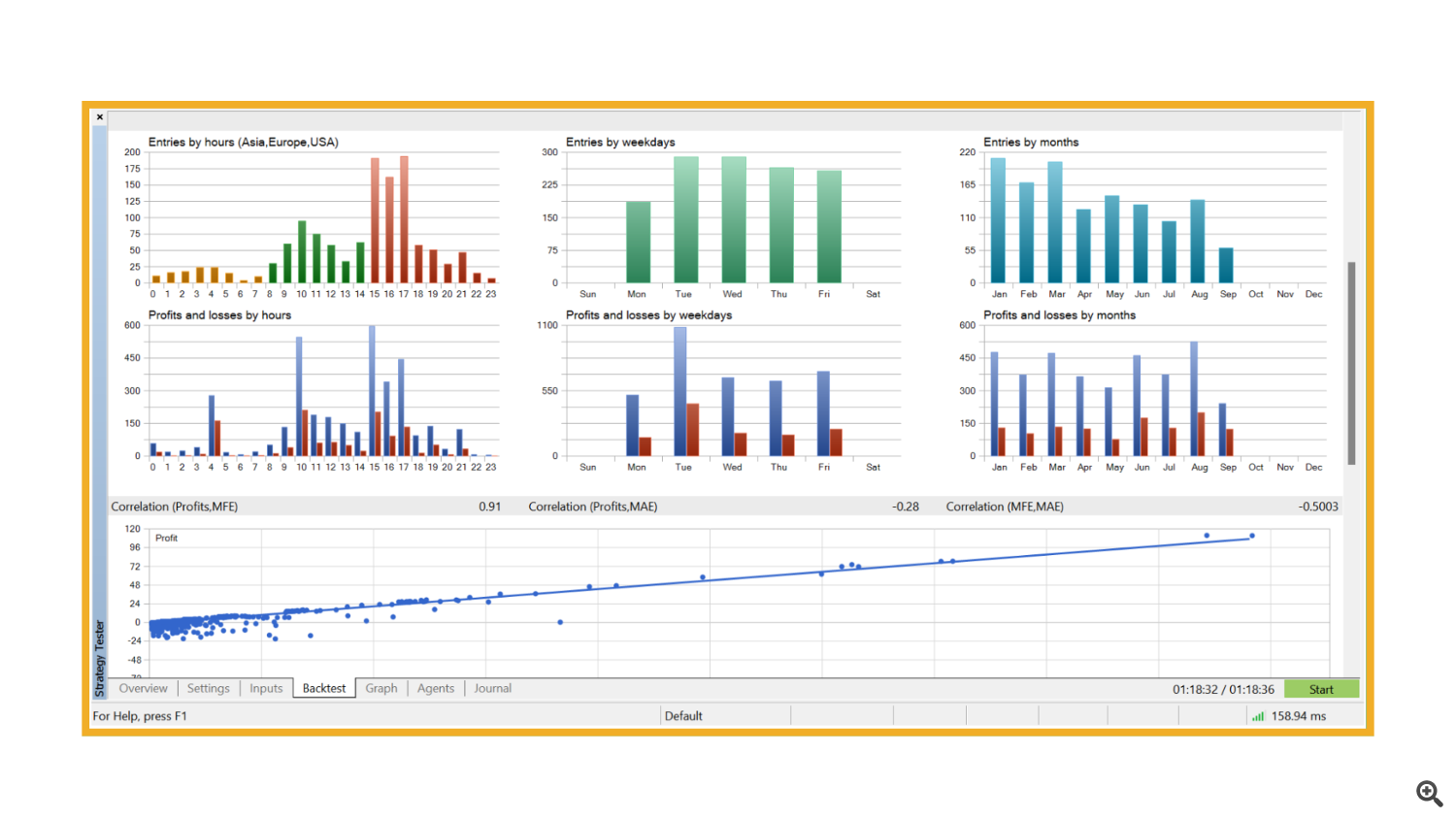Switch to the Settings tab
The image size is (1456, 819).
coord(208,688)
